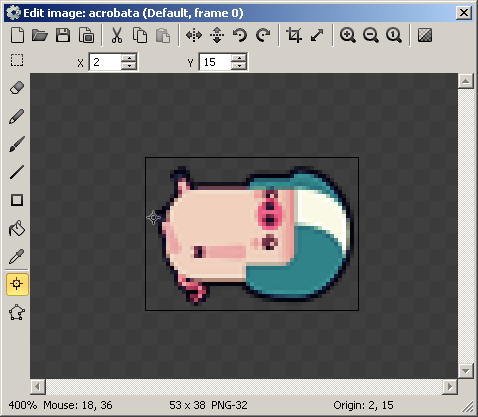Select the Color picker eyedropper tool
Viewport: 478px width, 417px height.
point(17,256)
